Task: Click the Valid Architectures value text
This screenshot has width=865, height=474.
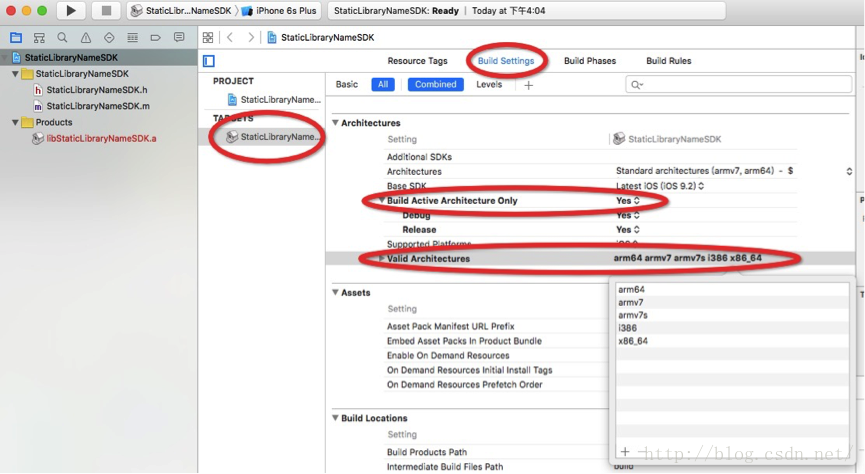Action: click(x=687, y=258)
